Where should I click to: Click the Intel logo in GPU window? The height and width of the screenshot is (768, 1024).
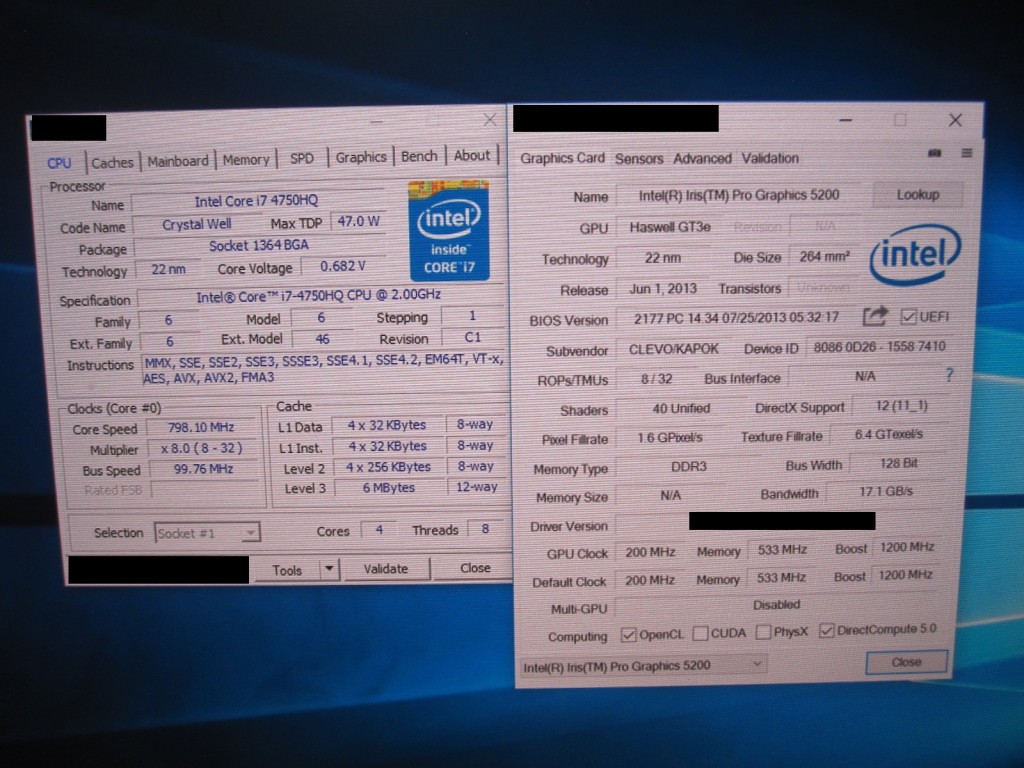pos(915,255)
